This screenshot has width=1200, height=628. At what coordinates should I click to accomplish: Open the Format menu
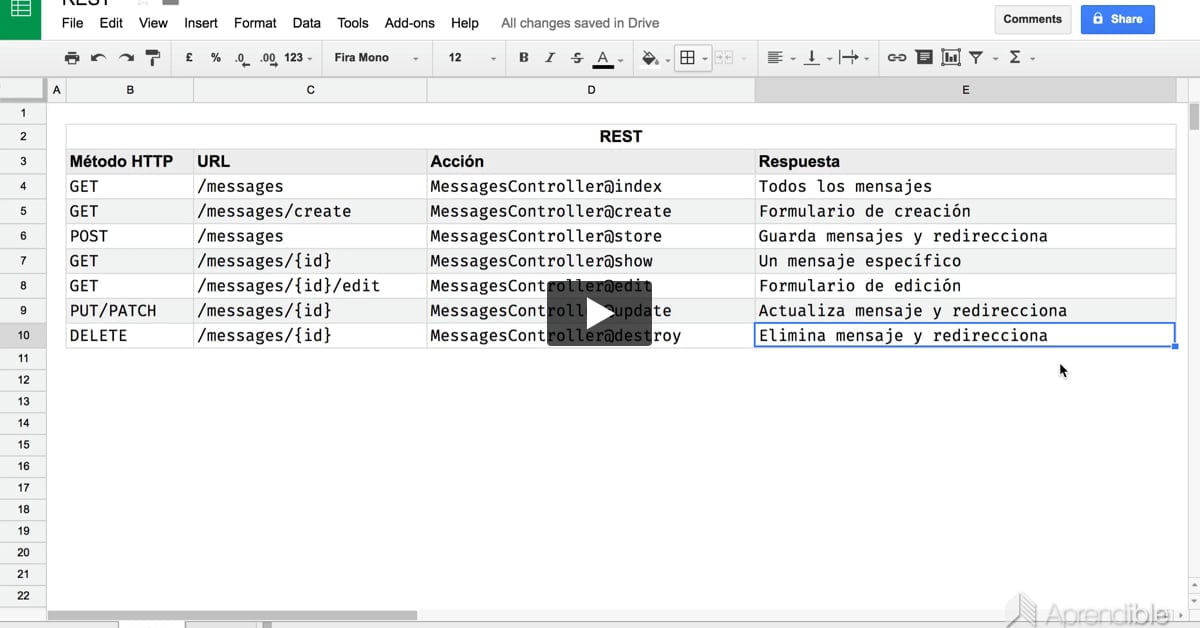coord(255,22)
